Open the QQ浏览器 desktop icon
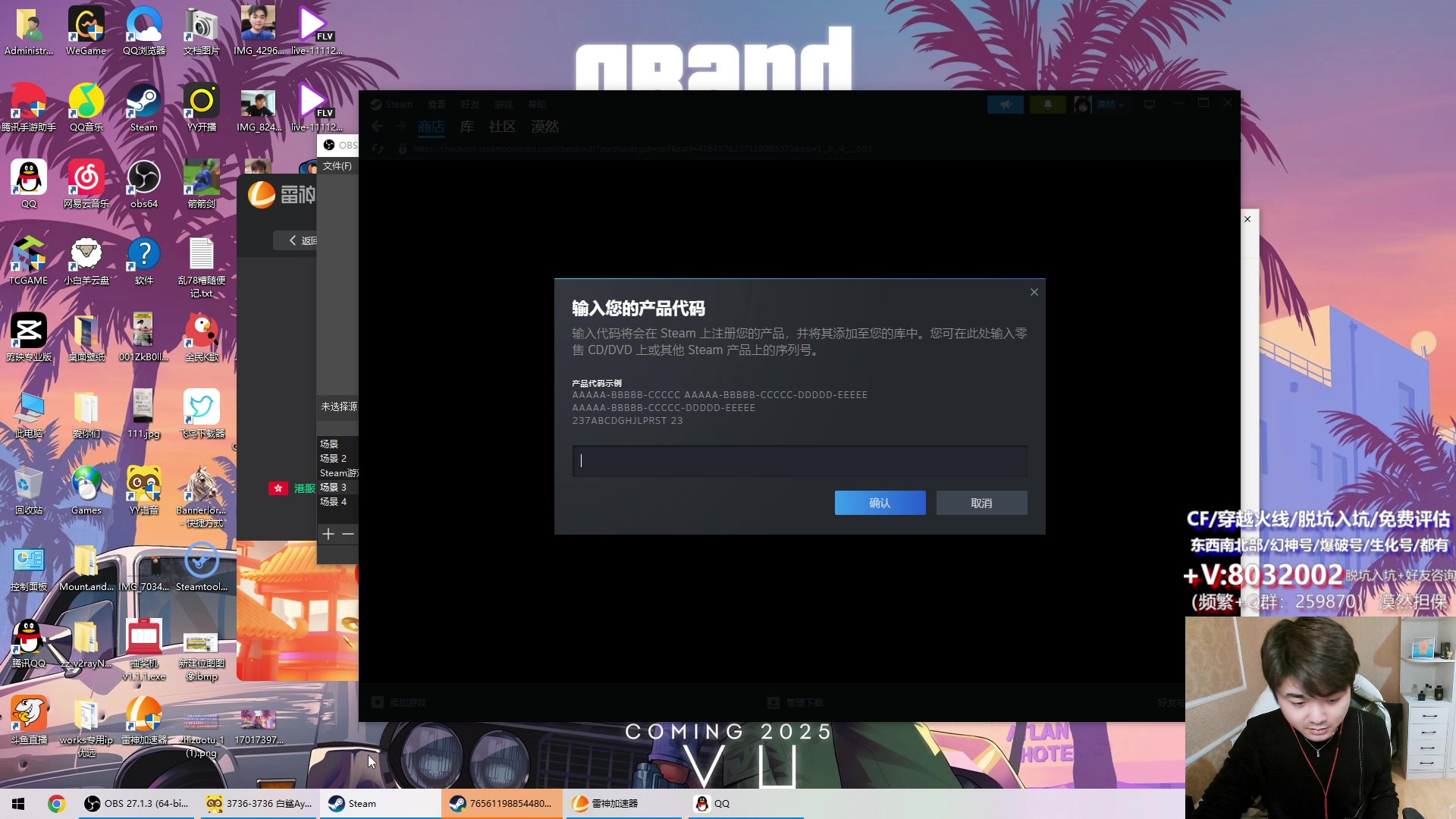Viewport: 1456px width, 819px height. (x=144, y=30)
